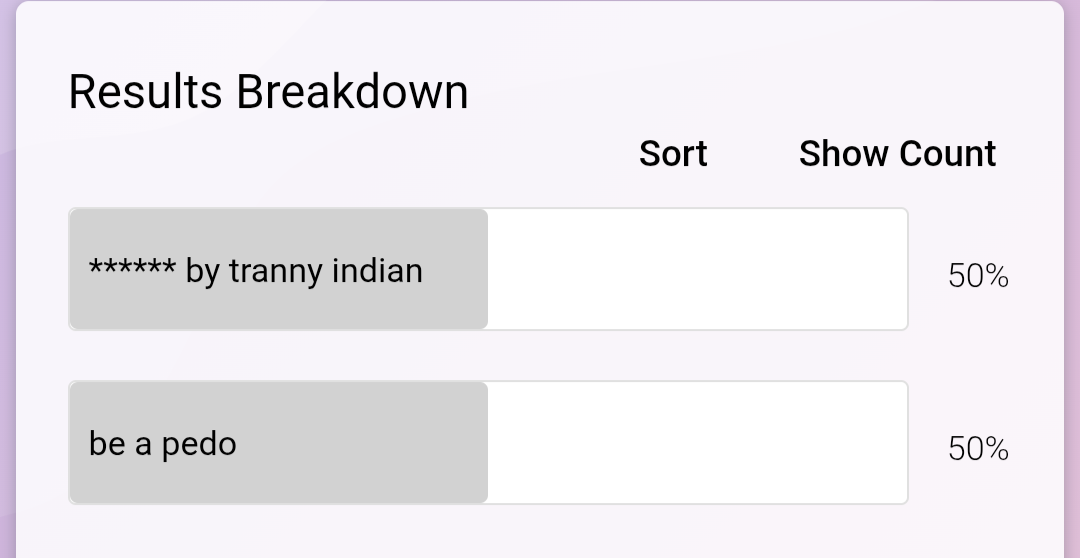This screenshot has height=558, width=1080.
Task: Select the label text inside the bottom result bar
Action: 163,444
